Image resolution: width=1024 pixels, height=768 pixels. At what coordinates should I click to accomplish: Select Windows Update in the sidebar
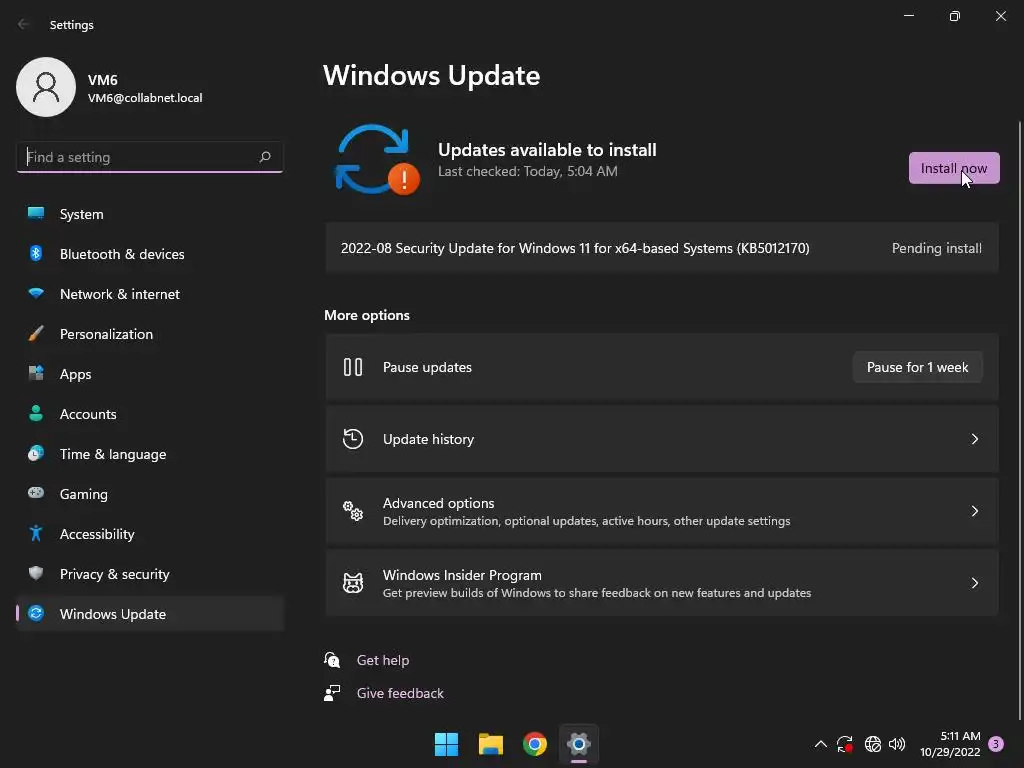tap(150, 613)
